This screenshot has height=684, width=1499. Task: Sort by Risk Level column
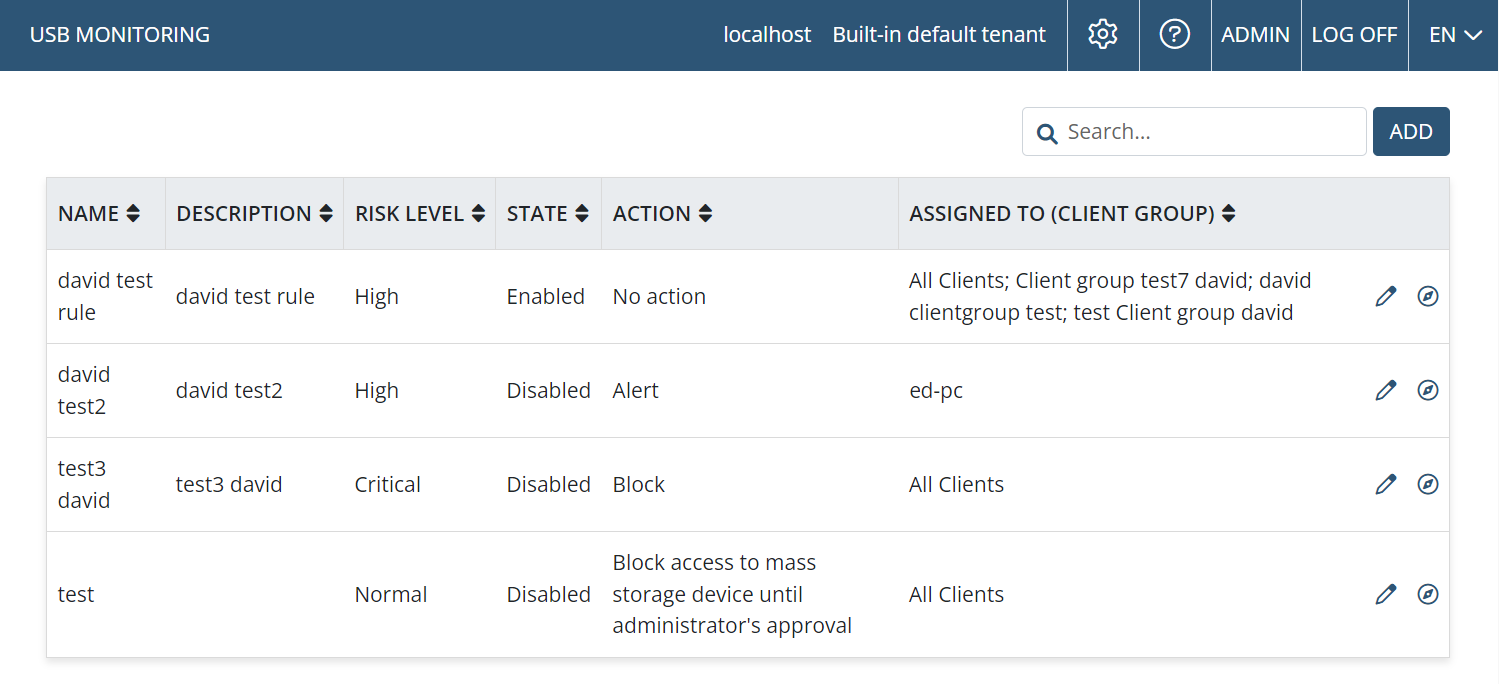pyautogui.click(x=478, y=214)
